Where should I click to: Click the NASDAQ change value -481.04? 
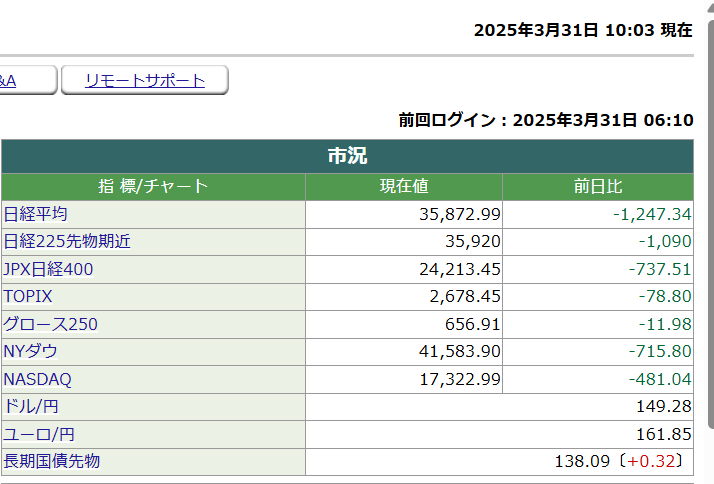(655, 380)
